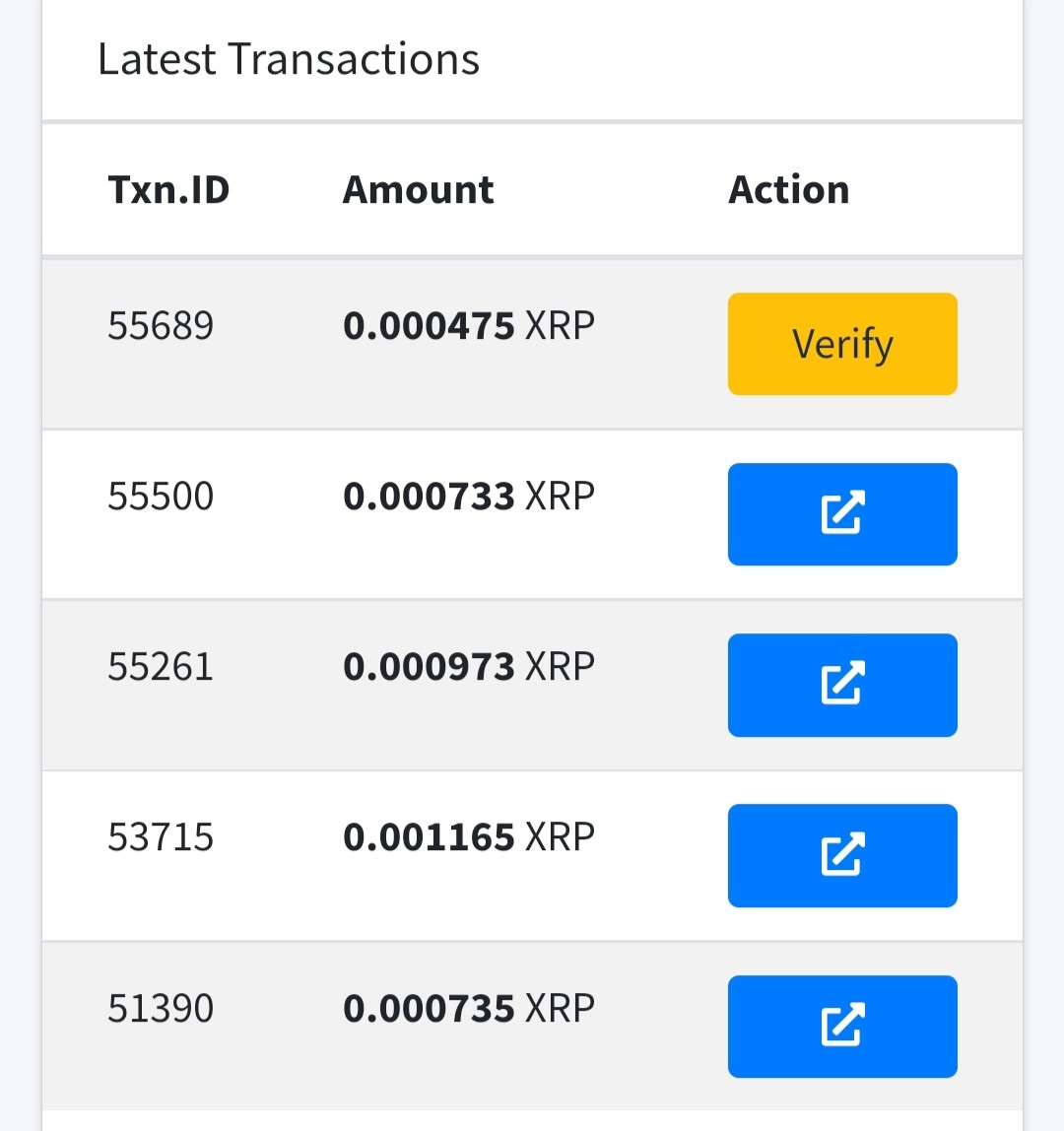This screenshot has width=1064, height=1131.
Task: Open external link for transaction 55261
Action: coord(841,686)
